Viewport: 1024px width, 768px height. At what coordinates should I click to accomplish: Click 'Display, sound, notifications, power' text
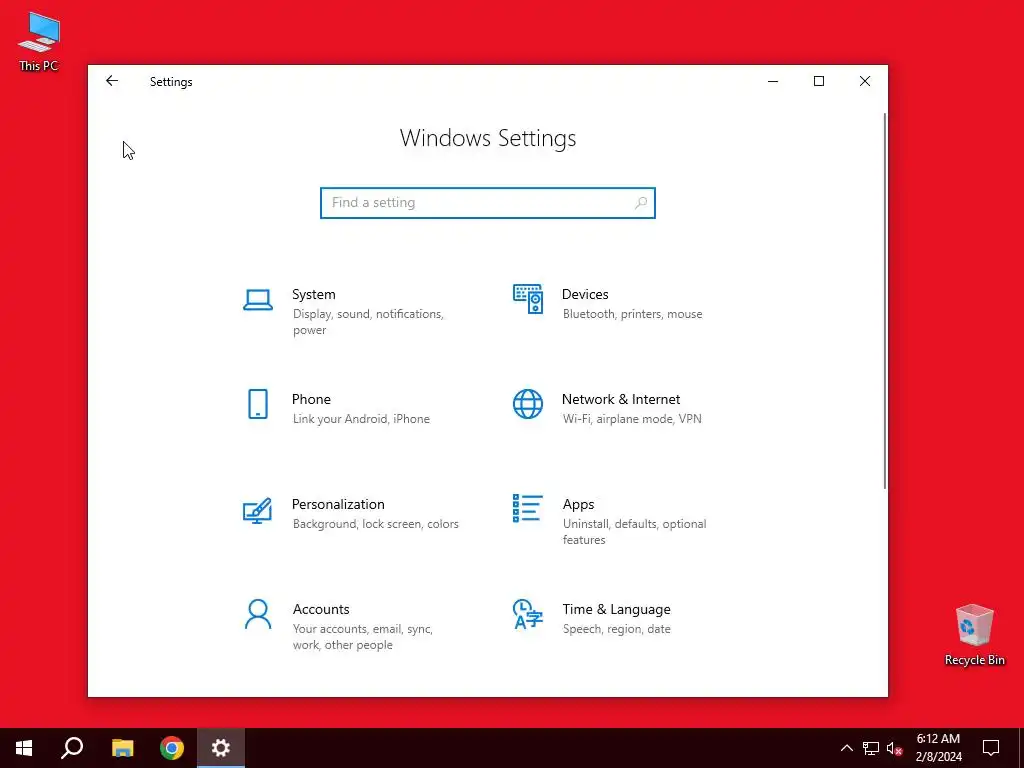click(x=368, y=322)
